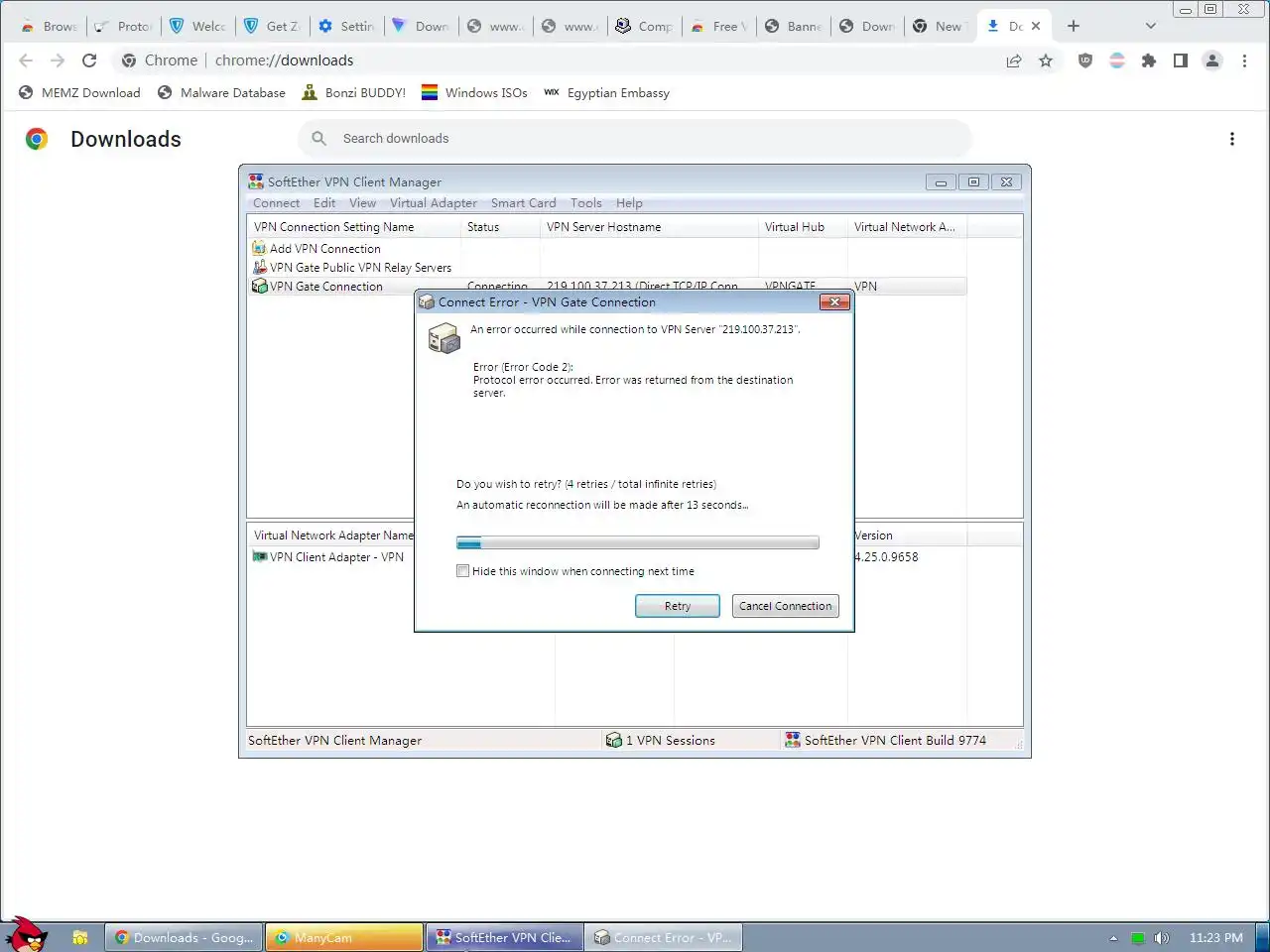This screenshot has height=952, width=1270.
Task: Click the 1 VPN Sessions status icon
Action: [x=614, y=740]
